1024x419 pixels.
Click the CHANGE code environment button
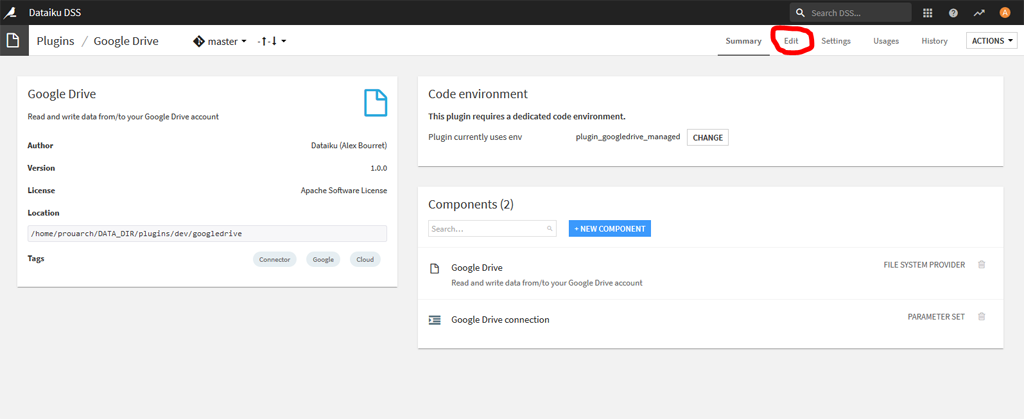coord(708,138)
